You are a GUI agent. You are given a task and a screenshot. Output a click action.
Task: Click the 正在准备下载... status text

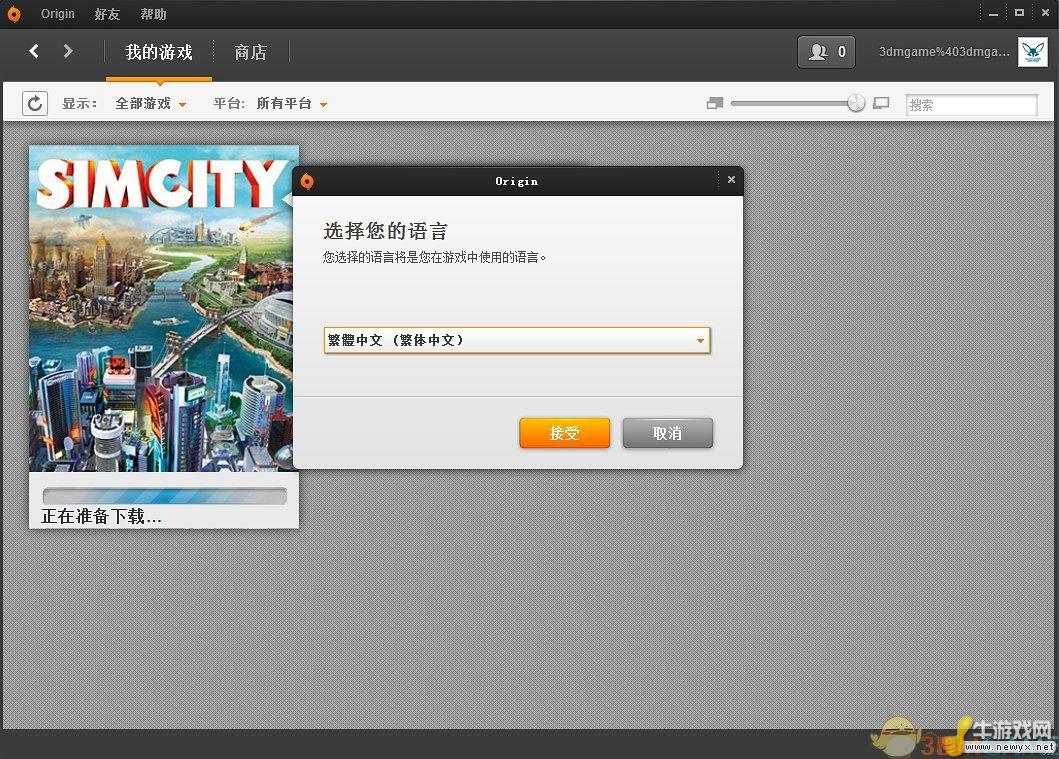point(101,517)
